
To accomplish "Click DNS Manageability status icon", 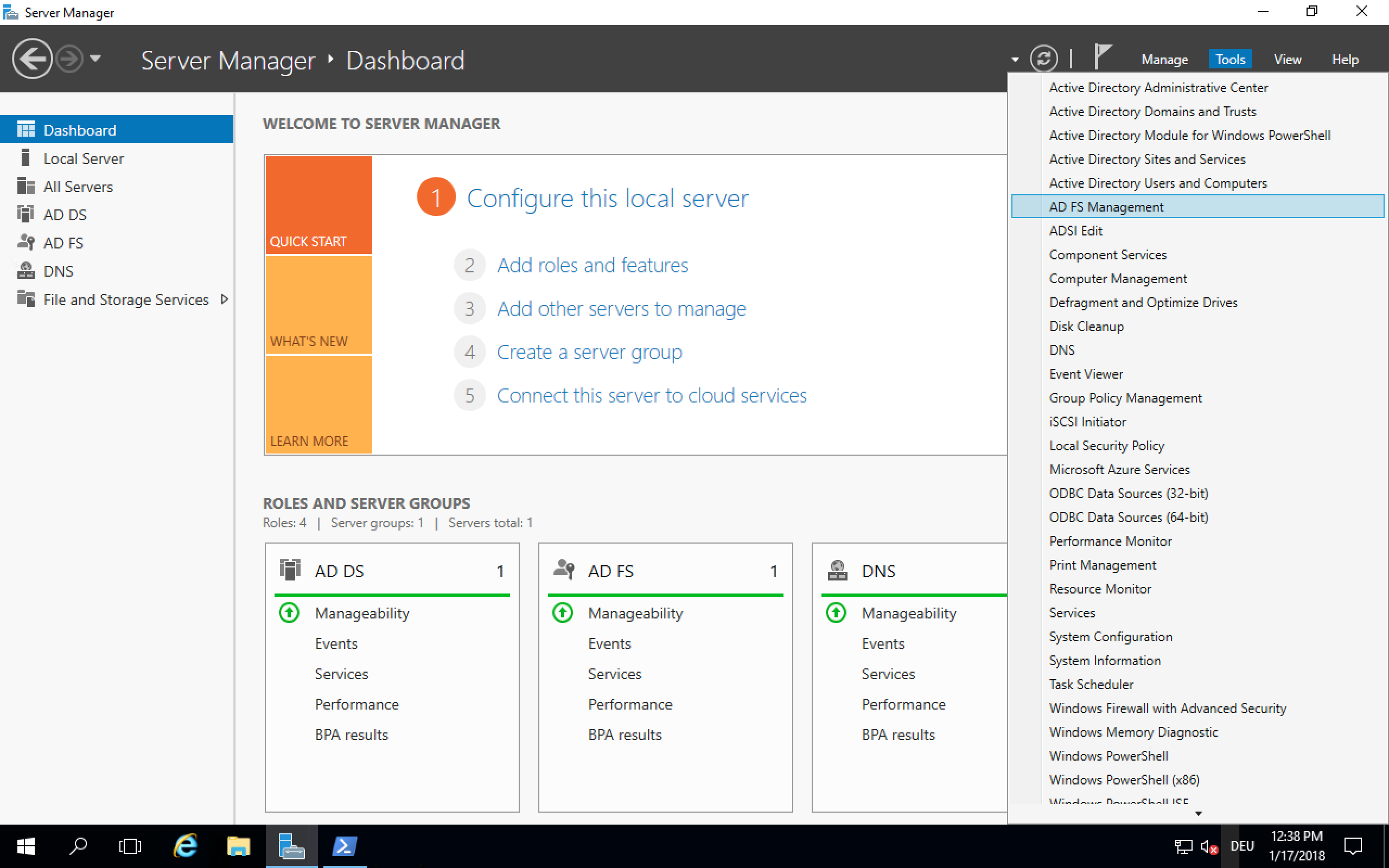I will [x=836, y=612].
